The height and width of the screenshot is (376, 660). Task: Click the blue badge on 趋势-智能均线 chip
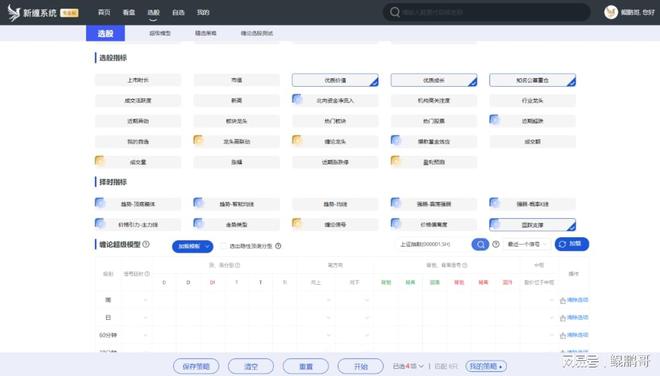[x=198, y=203]
